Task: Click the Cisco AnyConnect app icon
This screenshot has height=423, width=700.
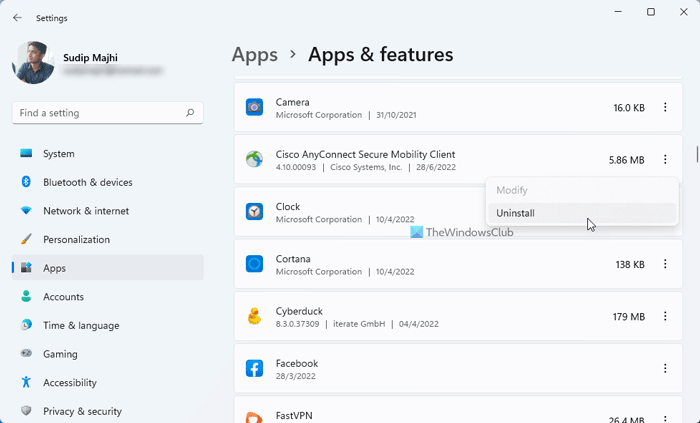Action: [x=254, y=159]
